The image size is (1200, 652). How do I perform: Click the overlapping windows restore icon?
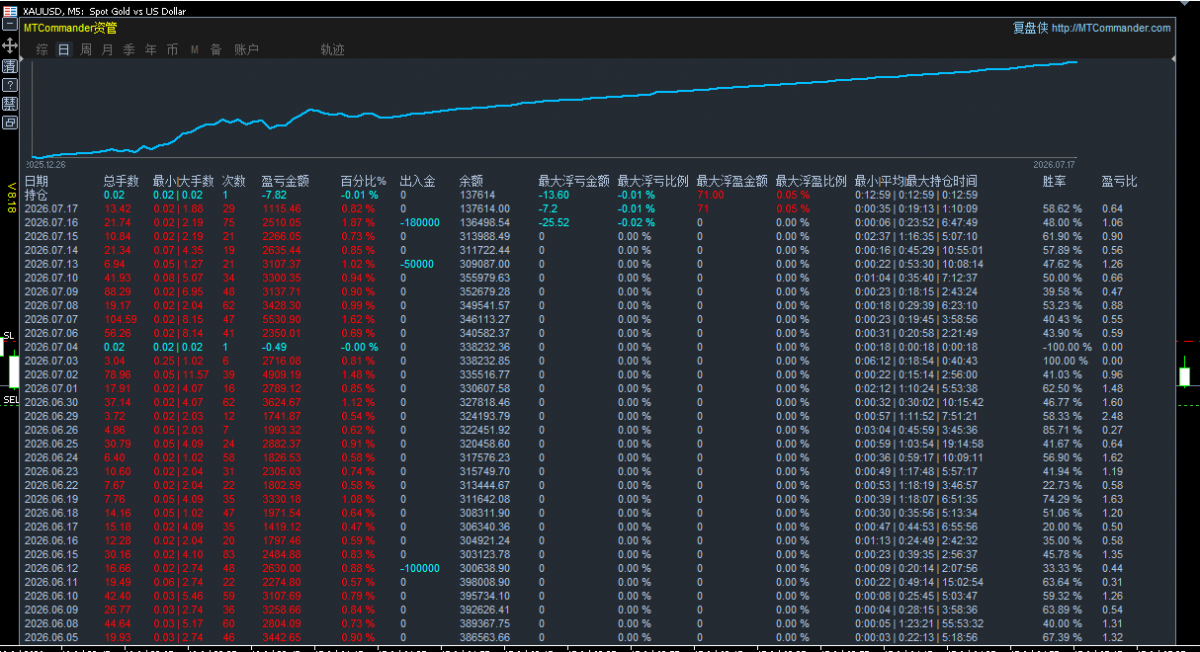tap(9, 123)
